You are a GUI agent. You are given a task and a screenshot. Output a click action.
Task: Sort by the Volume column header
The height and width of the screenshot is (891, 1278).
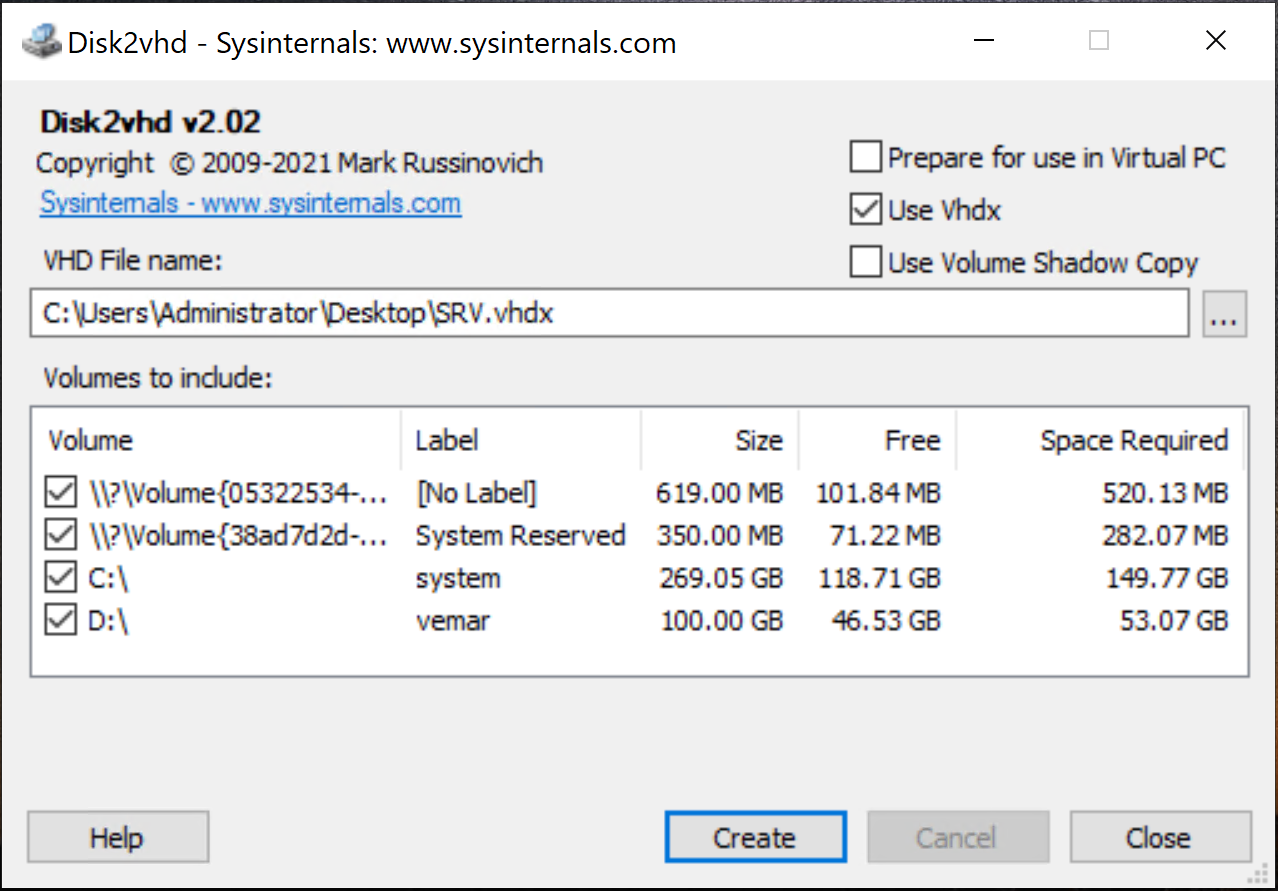[x=216, y=441]
